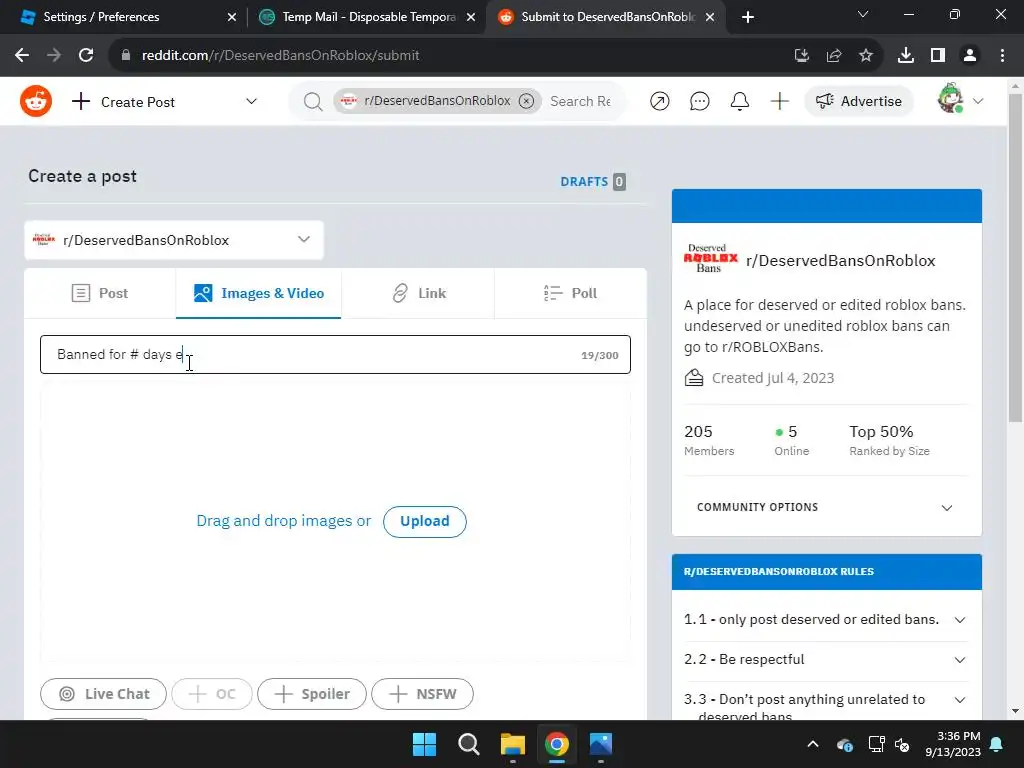1024x768 pixels.
Task: Click the muted volume tray icon
Action: (903, 744)
